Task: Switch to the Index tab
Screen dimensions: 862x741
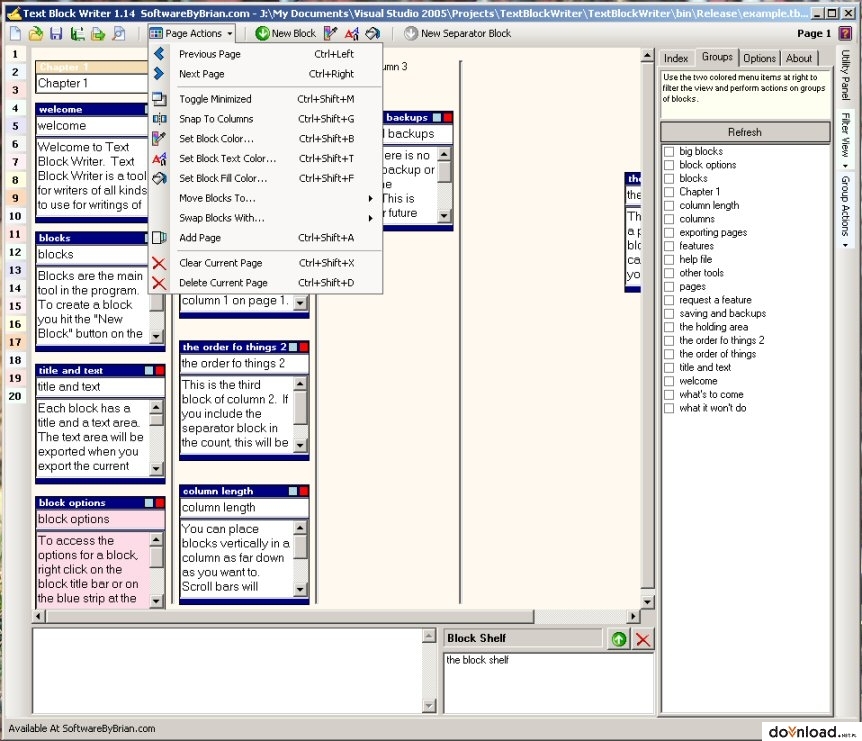Action: tap(676, 58)
